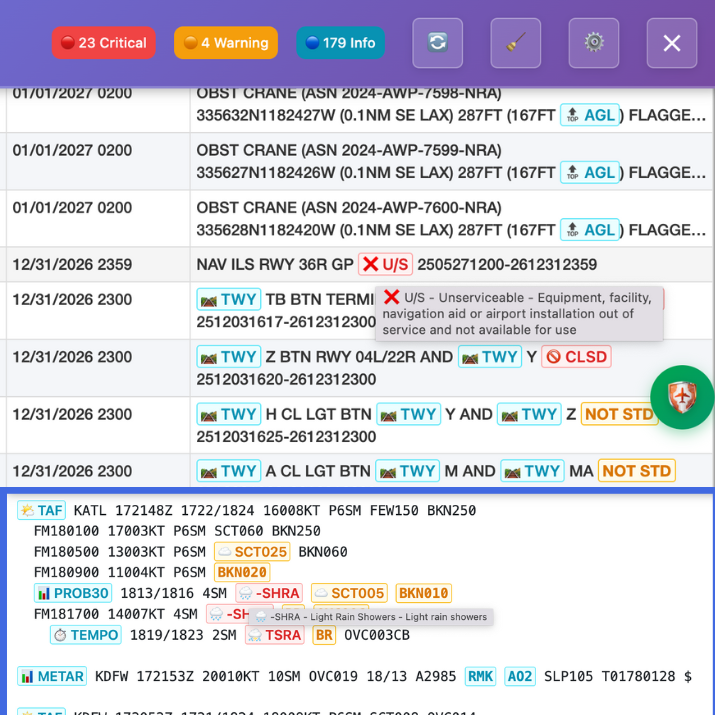Click the red U/S unserviceable tag
This screenshot has width=715, height=715.
click(x=385, y=265)
